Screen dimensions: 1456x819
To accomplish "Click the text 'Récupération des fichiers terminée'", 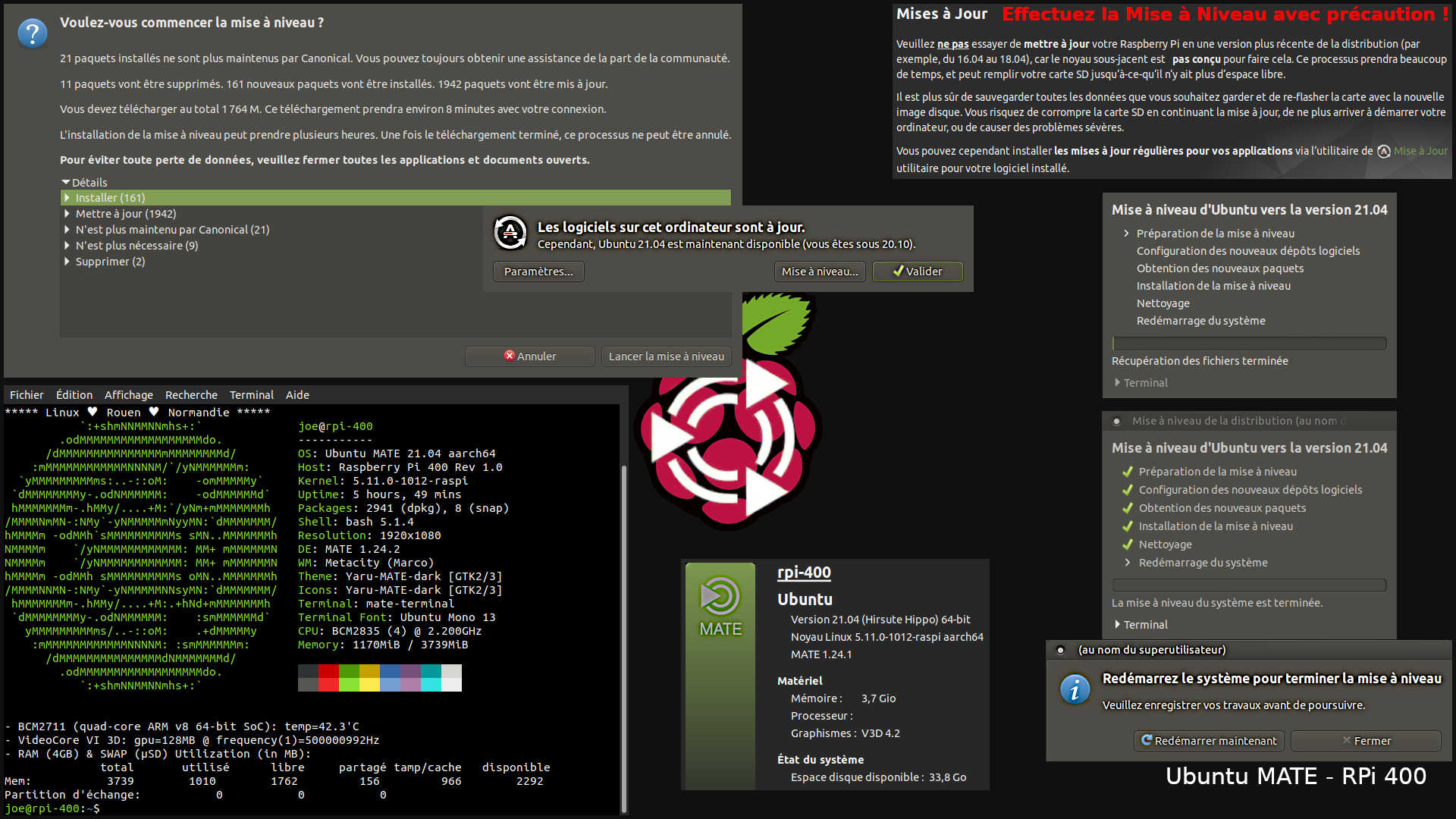I will click(1200, 361).
